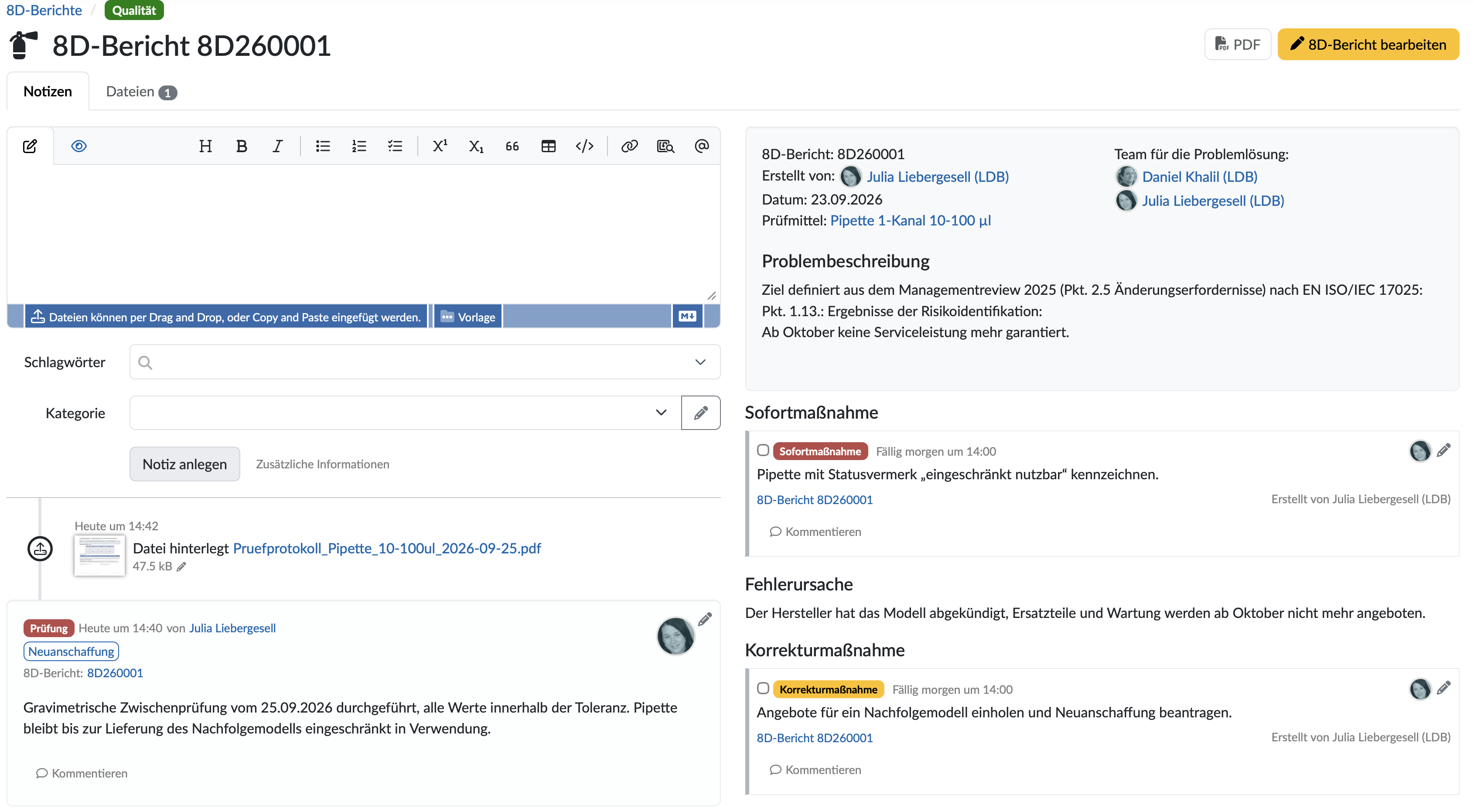The image size is (1474, 812).
Task: Open the Vorlage template selector
Action: click(x=468, y=317)
